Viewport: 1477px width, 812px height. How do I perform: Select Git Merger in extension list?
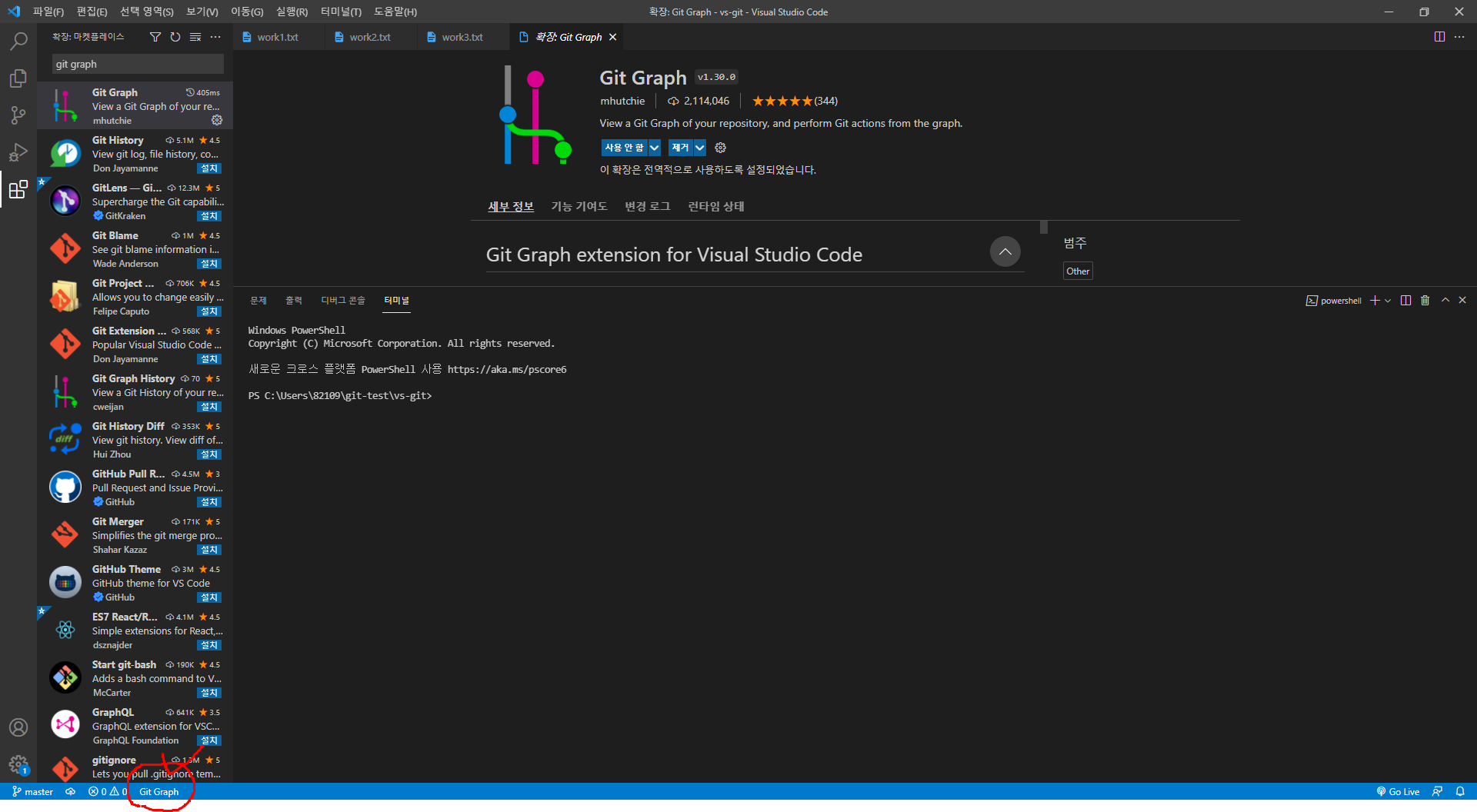tap(135, 535)
